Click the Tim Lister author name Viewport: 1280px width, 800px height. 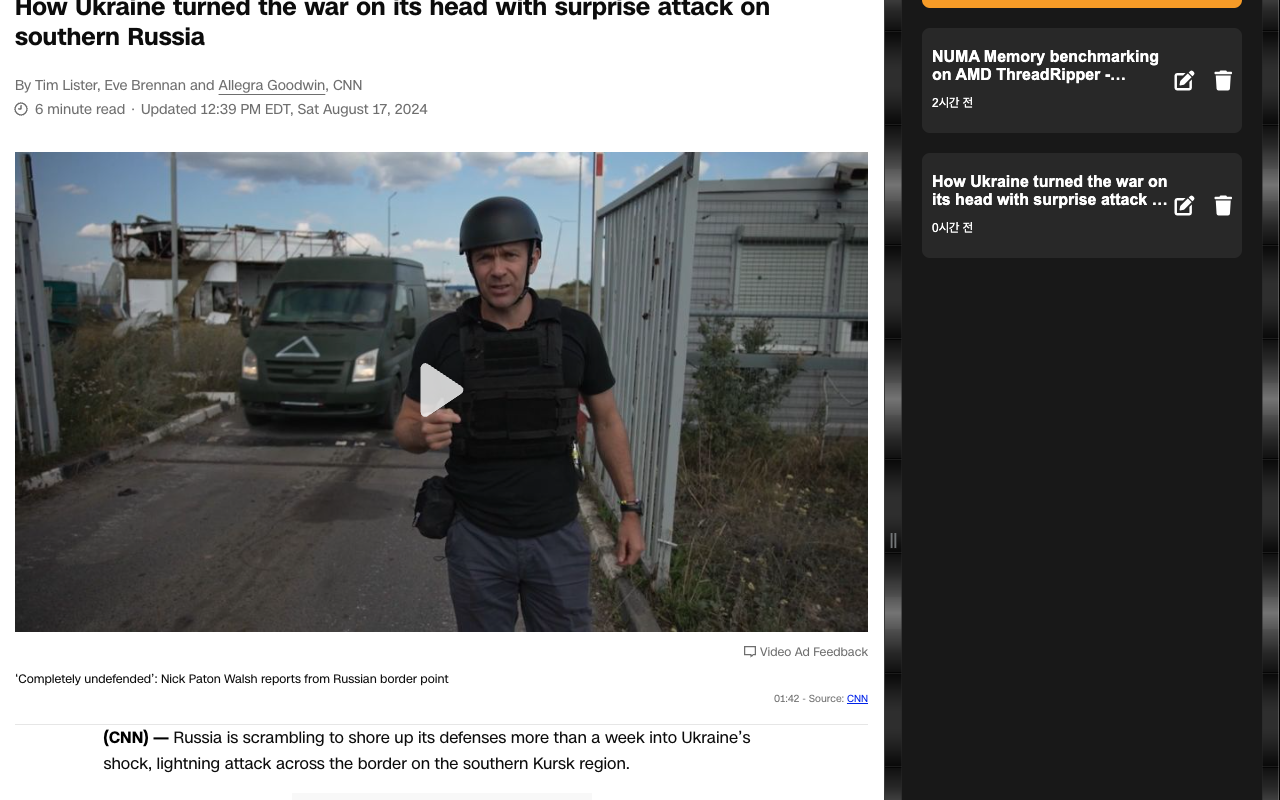66,85
